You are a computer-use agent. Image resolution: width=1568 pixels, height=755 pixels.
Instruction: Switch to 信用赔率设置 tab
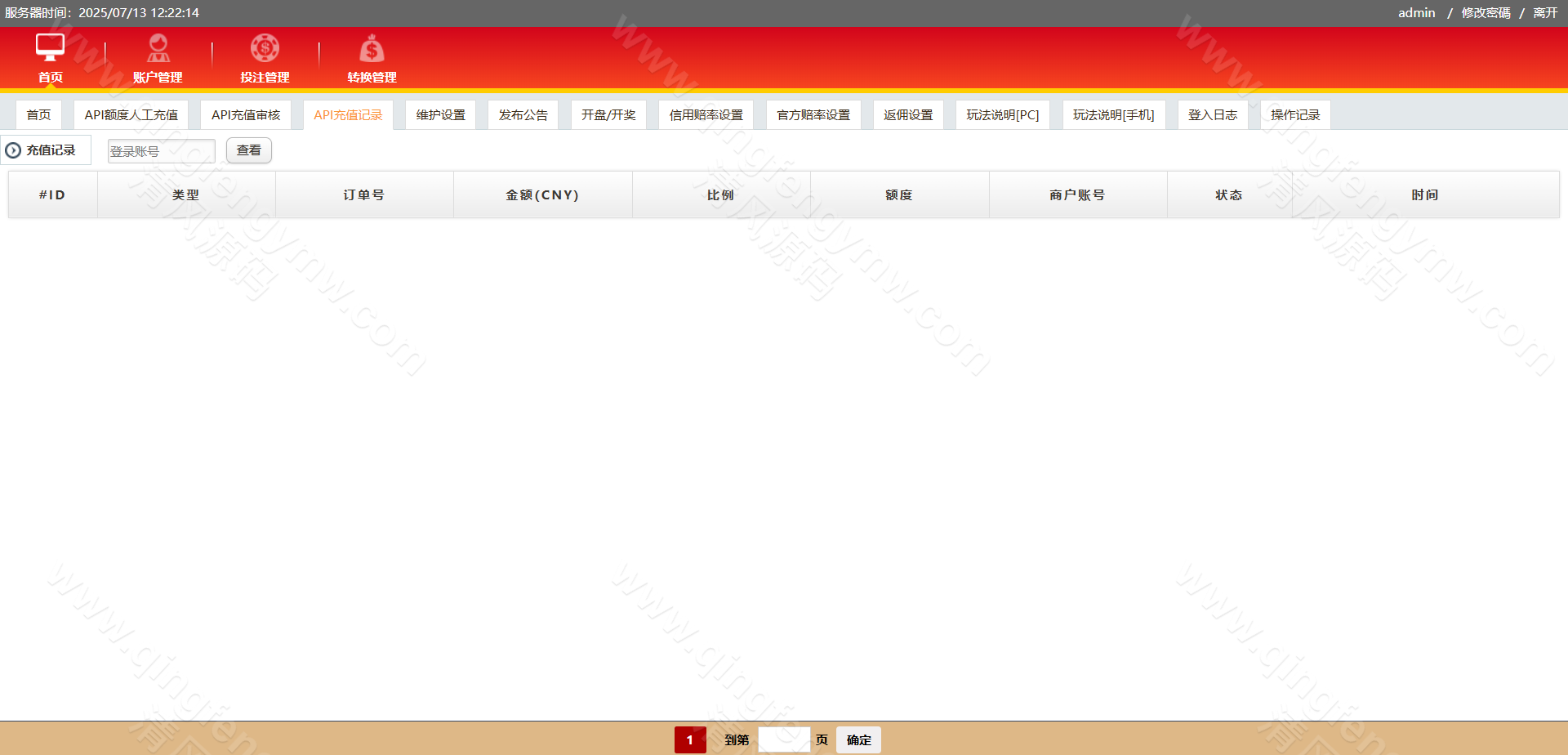706,115
